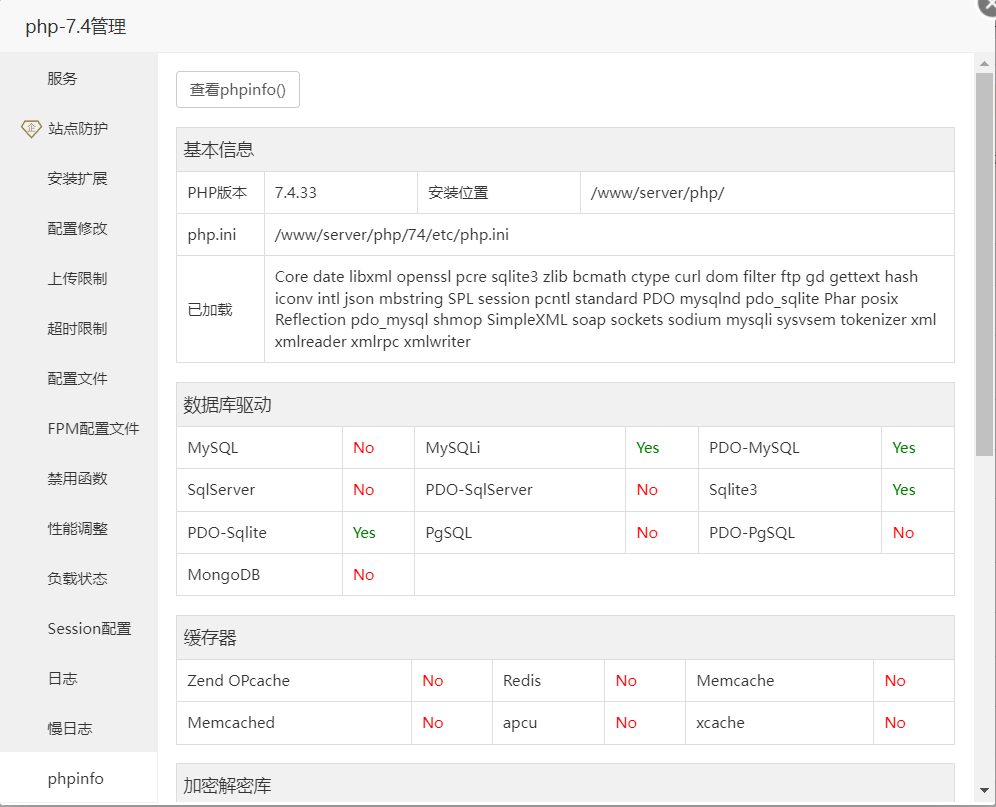The image size is (996, 807).
Task: Click the diamond icon beside 站点防护
Action: click(x=31, y=129)
